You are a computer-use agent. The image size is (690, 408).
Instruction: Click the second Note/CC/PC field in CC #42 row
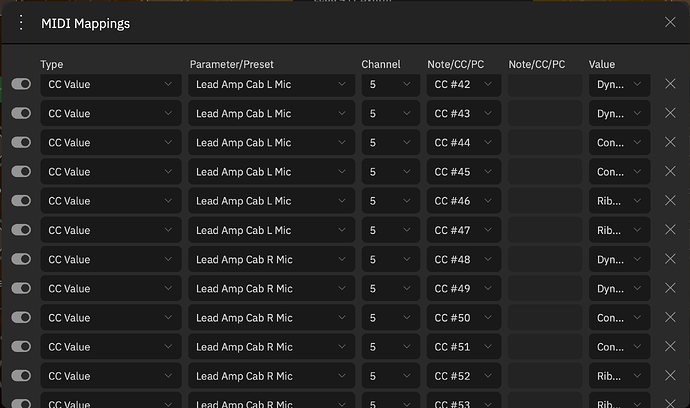click(x=545, y=84)
